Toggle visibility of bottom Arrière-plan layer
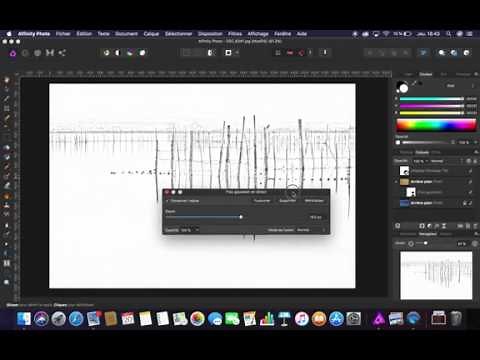The image size is (480, 360). (x=471, y=203)
